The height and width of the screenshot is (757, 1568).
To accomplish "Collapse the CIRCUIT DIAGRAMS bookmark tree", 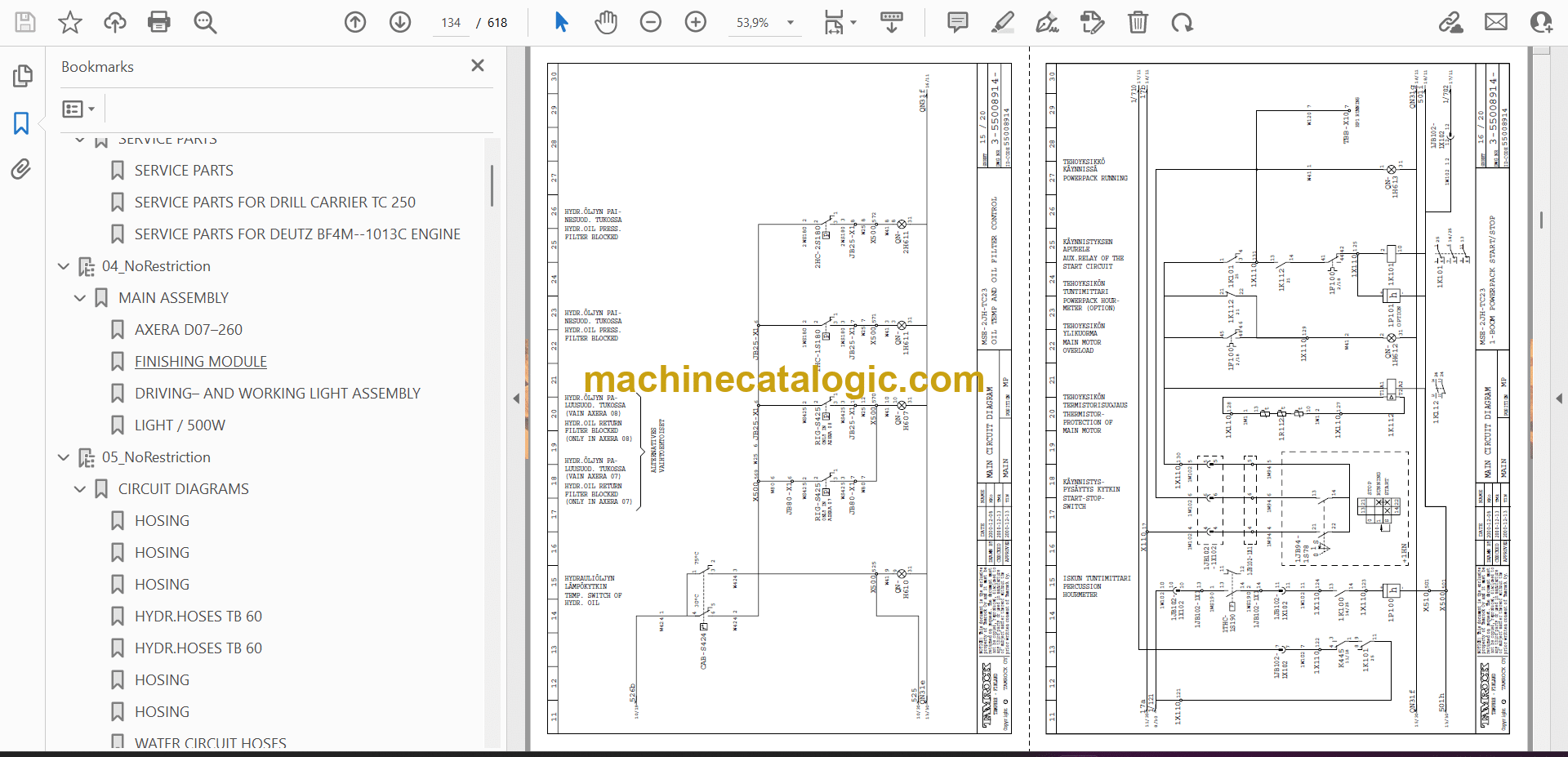I will pos(80,489).
